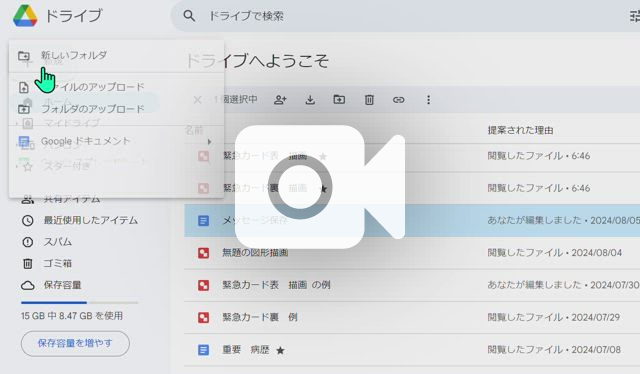Open more actions three-dot menu
Viewport: 640px width, 374px height.
428,100
